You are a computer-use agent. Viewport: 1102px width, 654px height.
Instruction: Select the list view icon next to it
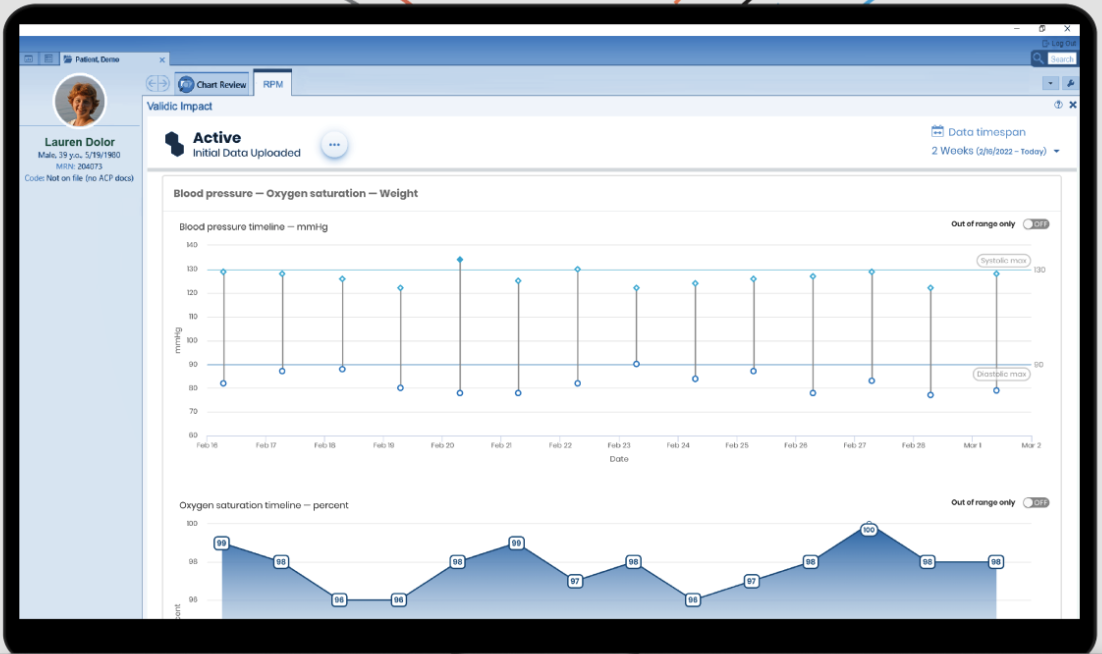tap(47, 58)
